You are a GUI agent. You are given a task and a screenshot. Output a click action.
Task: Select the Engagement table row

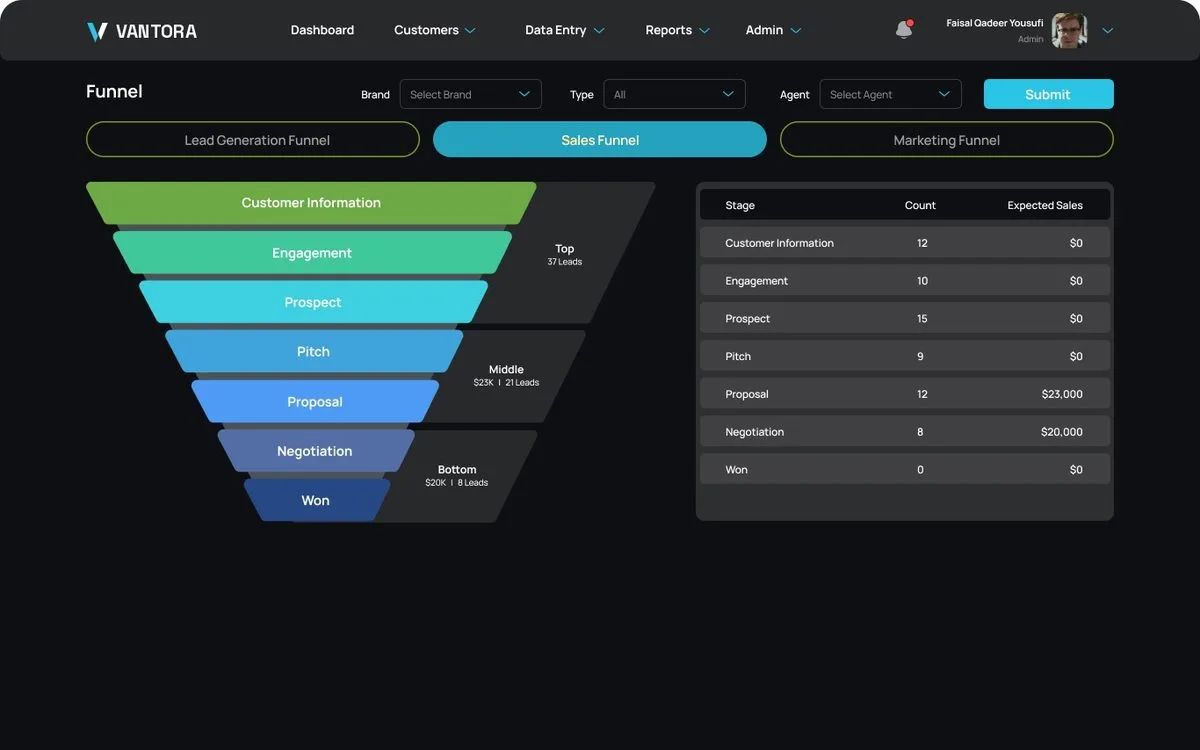(905, 281)
